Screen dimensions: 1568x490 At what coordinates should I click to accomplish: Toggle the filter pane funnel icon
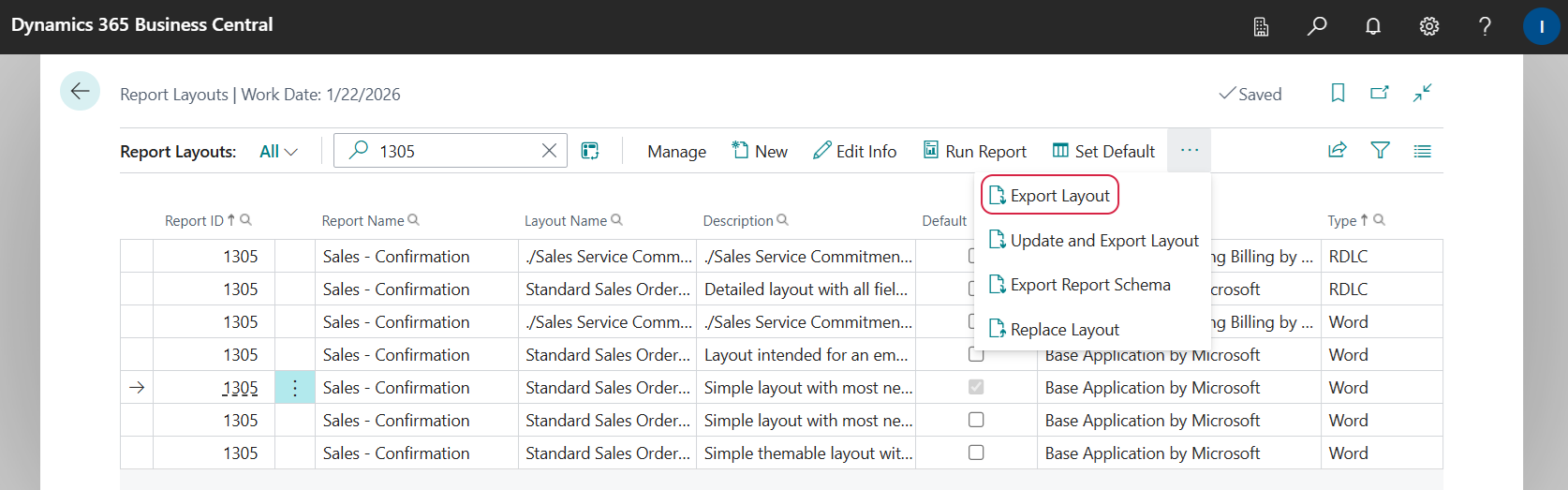[x=1380, y=150]
